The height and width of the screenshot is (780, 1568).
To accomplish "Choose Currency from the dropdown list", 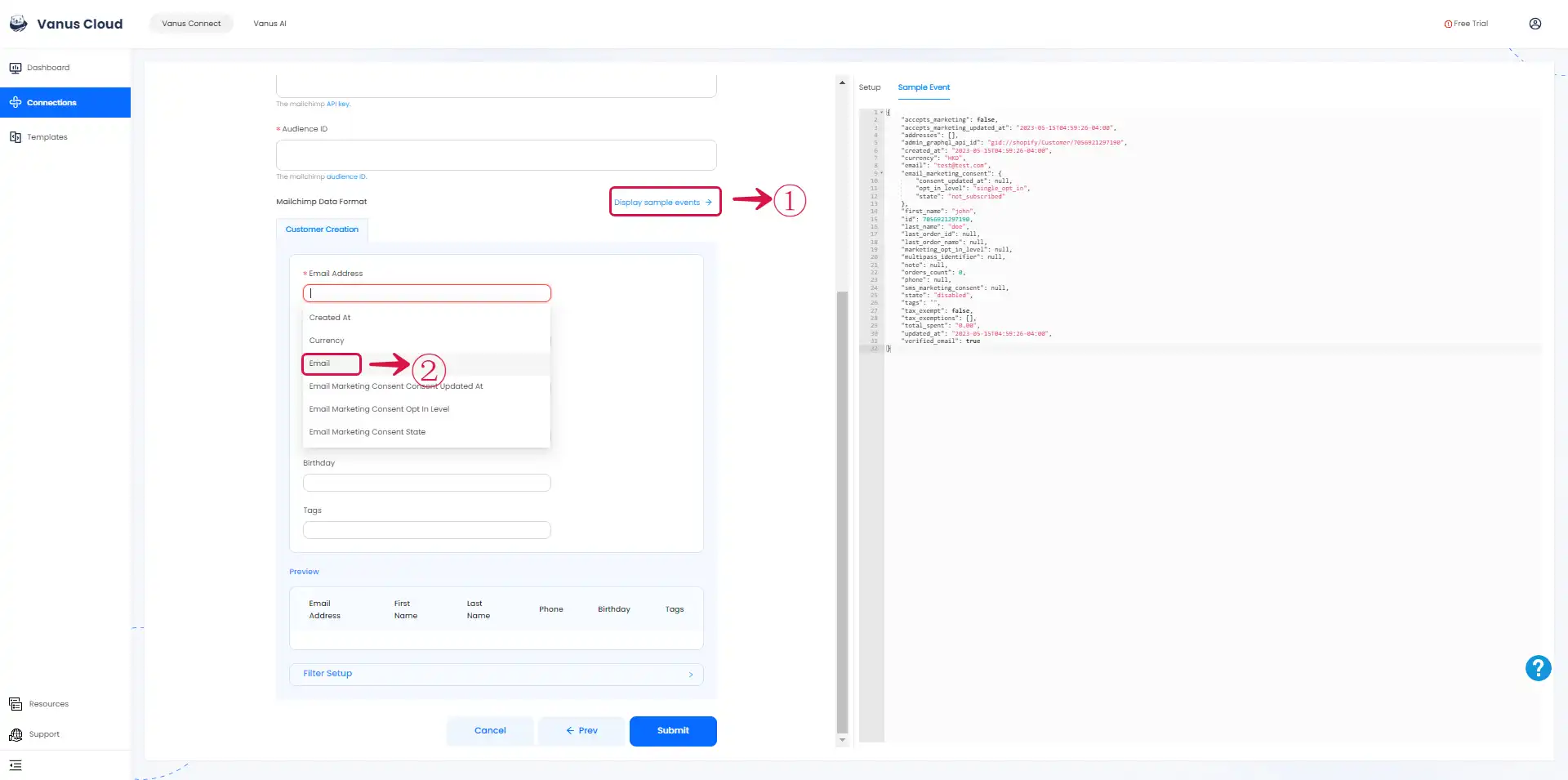I will point(426,341).
